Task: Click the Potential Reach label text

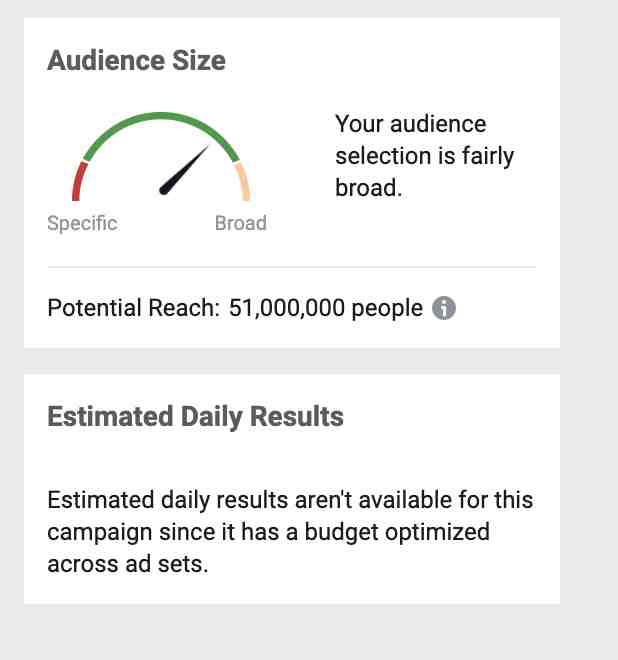Action: point(134,308)
